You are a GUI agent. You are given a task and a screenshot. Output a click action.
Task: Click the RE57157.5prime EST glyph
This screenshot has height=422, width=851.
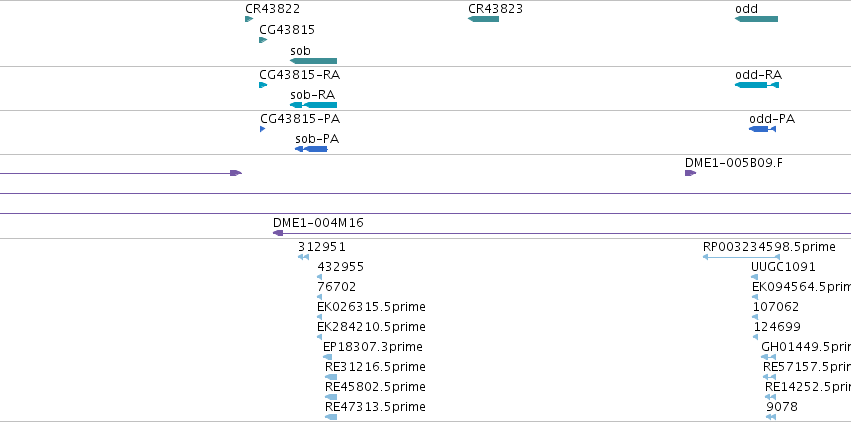(x=769, y=377)
